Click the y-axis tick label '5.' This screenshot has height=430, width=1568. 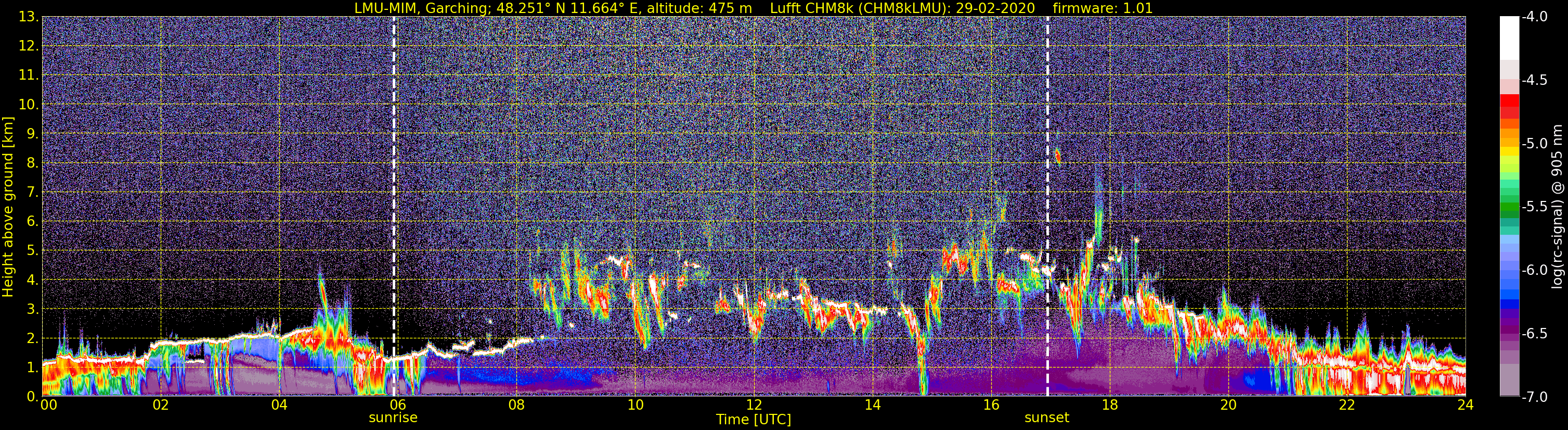[32, 251]
